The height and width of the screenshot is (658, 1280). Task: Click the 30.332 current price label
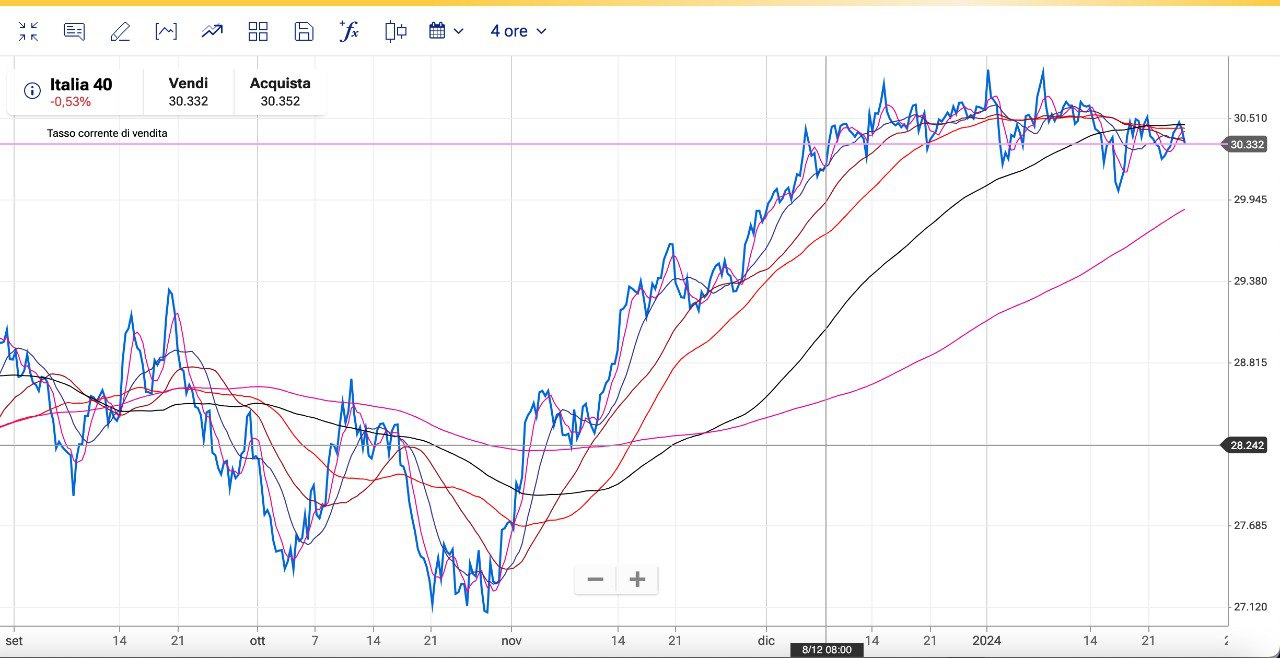(x=1246, y=144)
